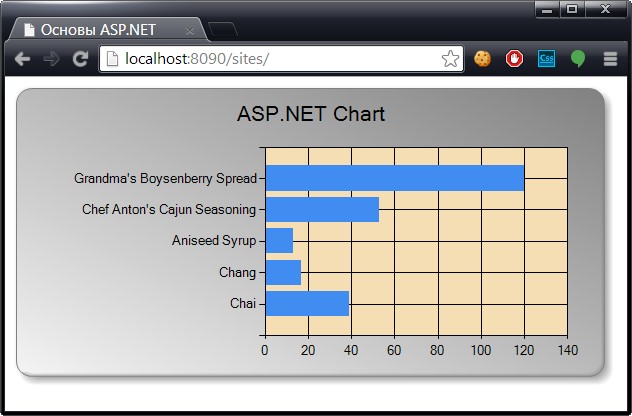Viewport: 632px width, 416px height.
Task: Click the localhost:8090/sites/ address bar
Action: (x=281, y=59)
